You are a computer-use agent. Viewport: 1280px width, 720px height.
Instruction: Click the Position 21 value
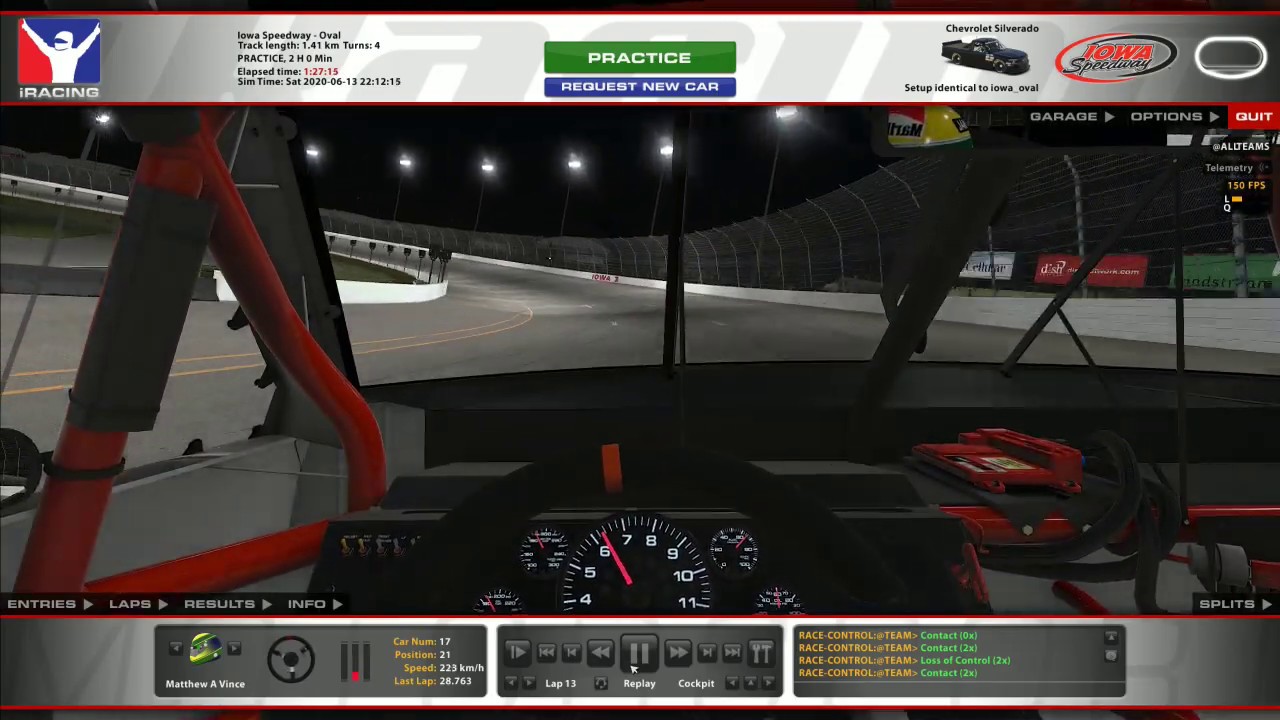pos(444,655)
